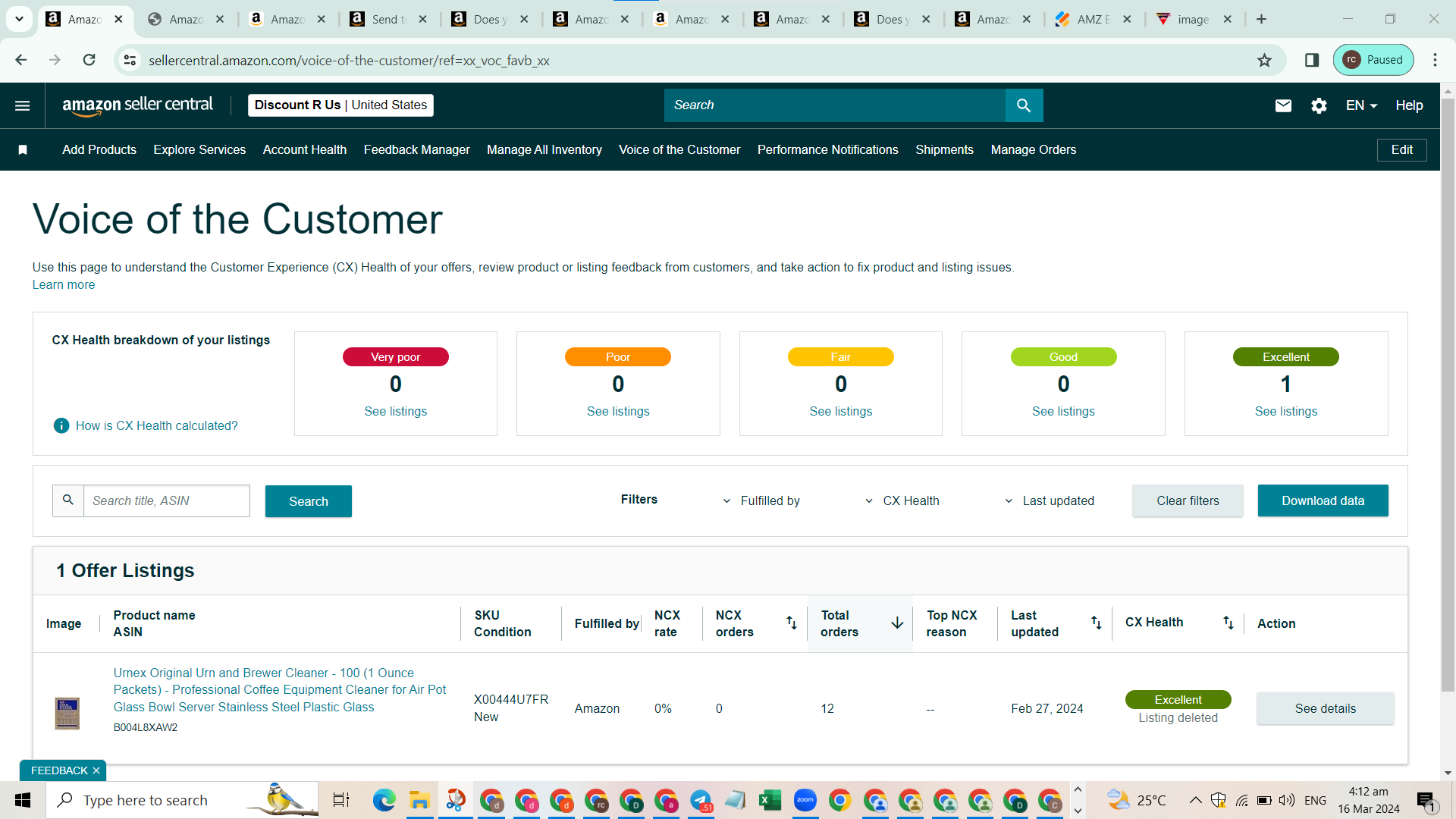Go back to previous page
Screen dimensions: 1456x819
pyautogui.click(x=21, y=60)
